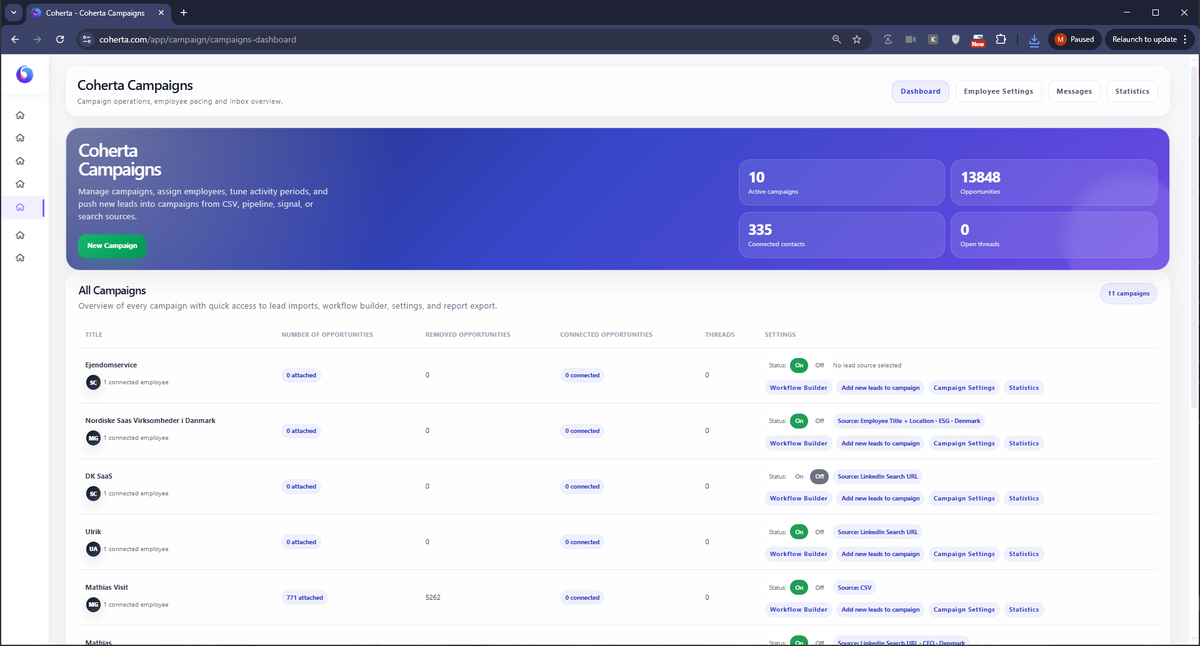Click the K extension icon in toolbar
Image resolution: width=1200 pixels, height=646 pixels.
coord(933,39)
